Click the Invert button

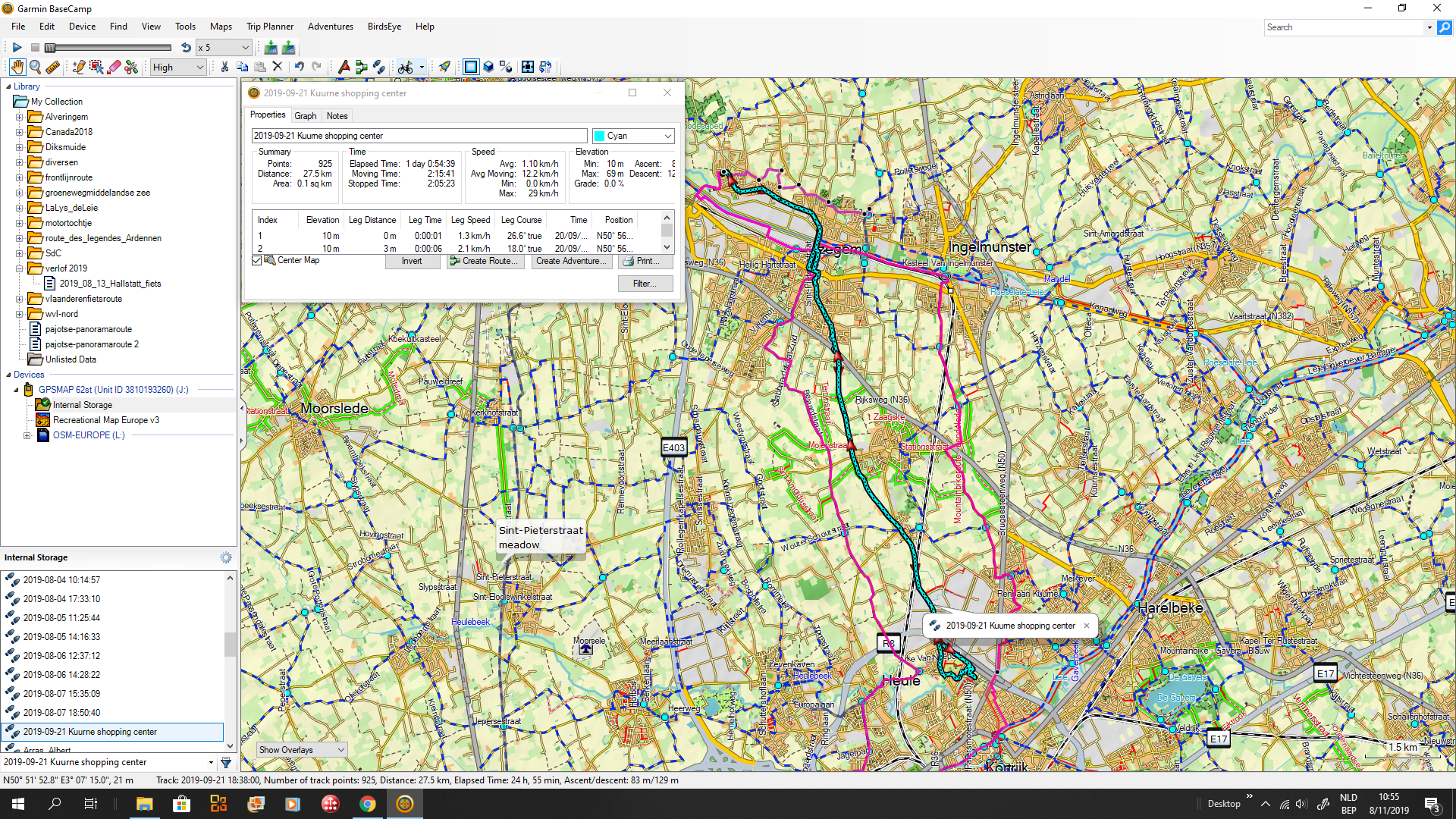point(412,261)
